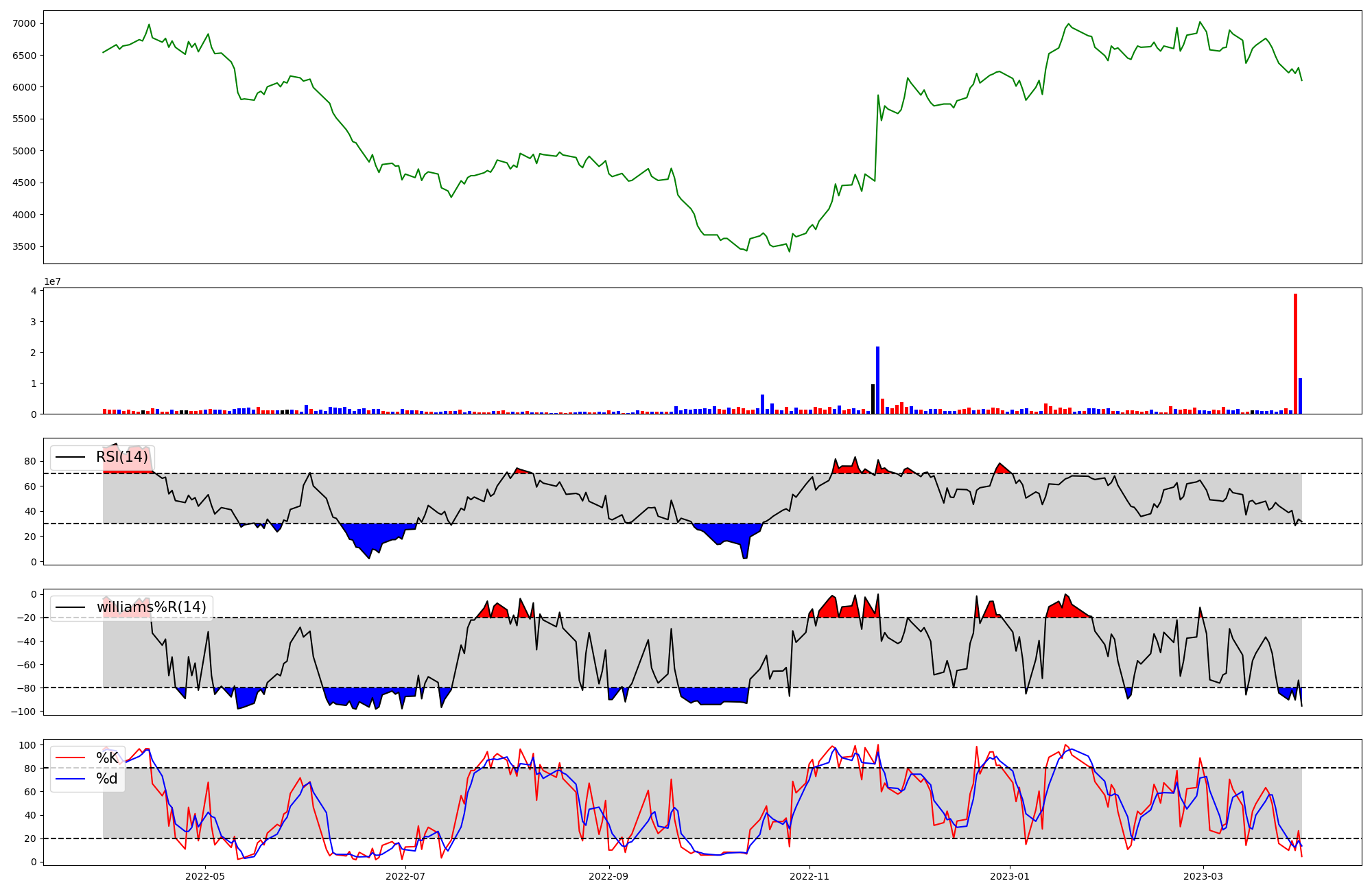
Task: Click the williams%R(14) legend label
Action: click(151, 607)
